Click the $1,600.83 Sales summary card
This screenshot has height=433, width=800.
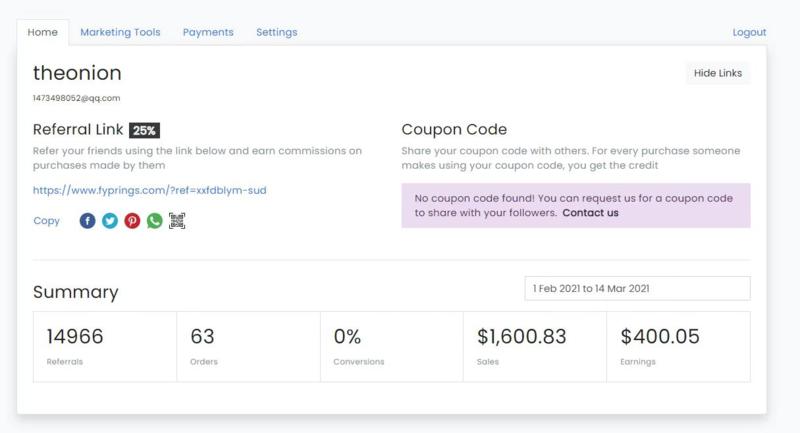point(535,346)
